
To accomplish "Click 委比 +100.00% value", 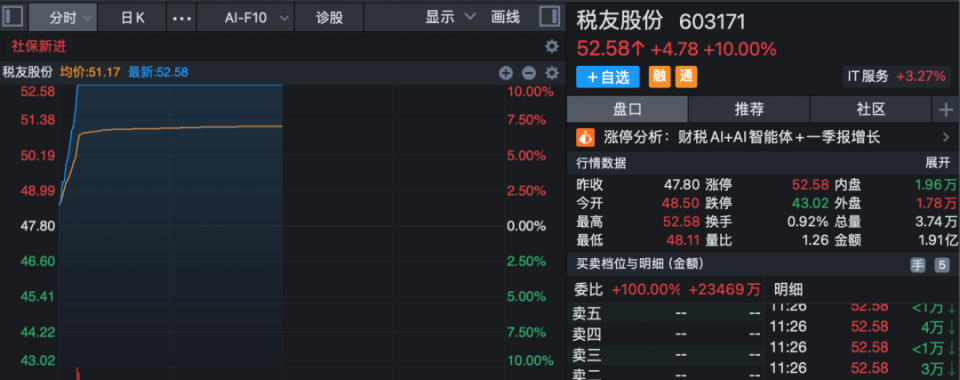I will tap(646, 289).
